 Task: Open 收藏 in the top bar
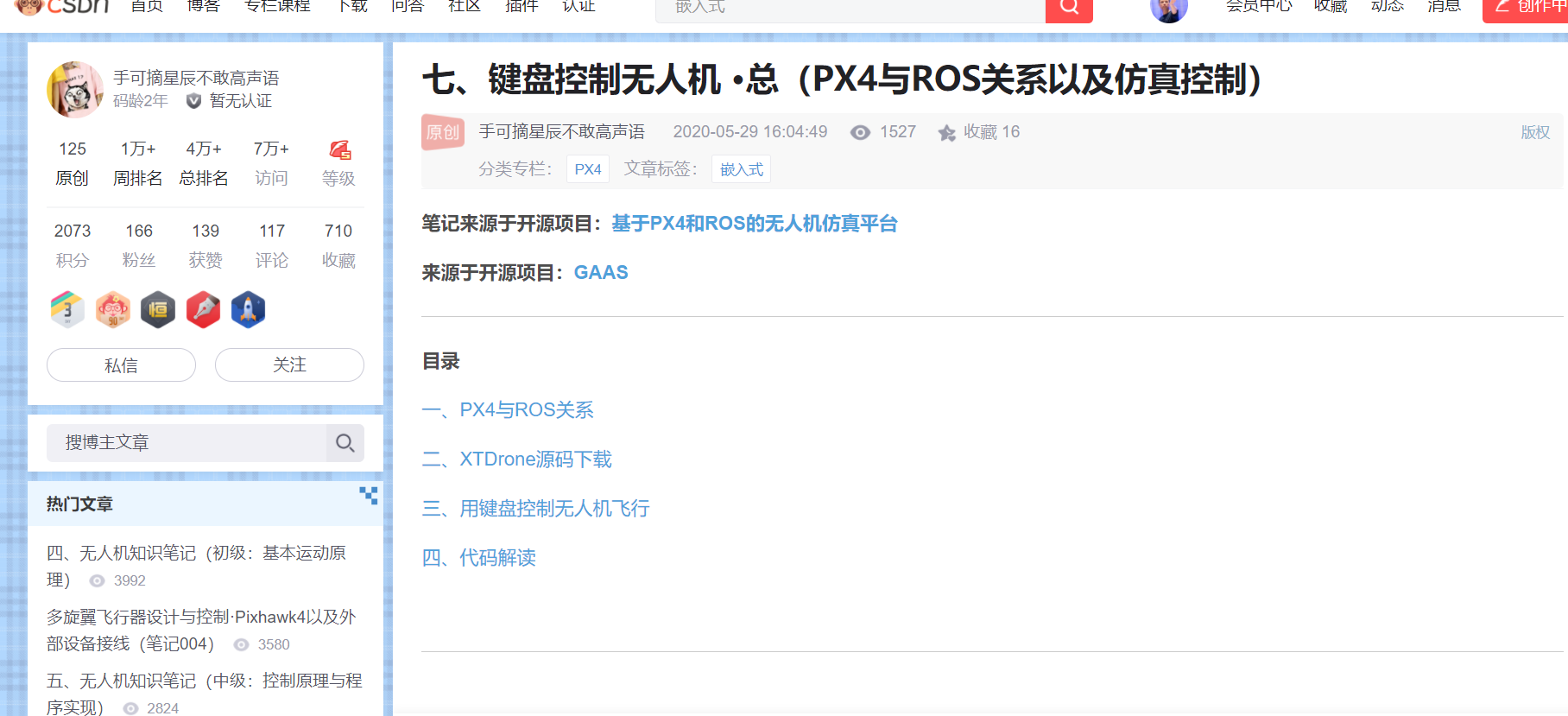pos(1331,7)
